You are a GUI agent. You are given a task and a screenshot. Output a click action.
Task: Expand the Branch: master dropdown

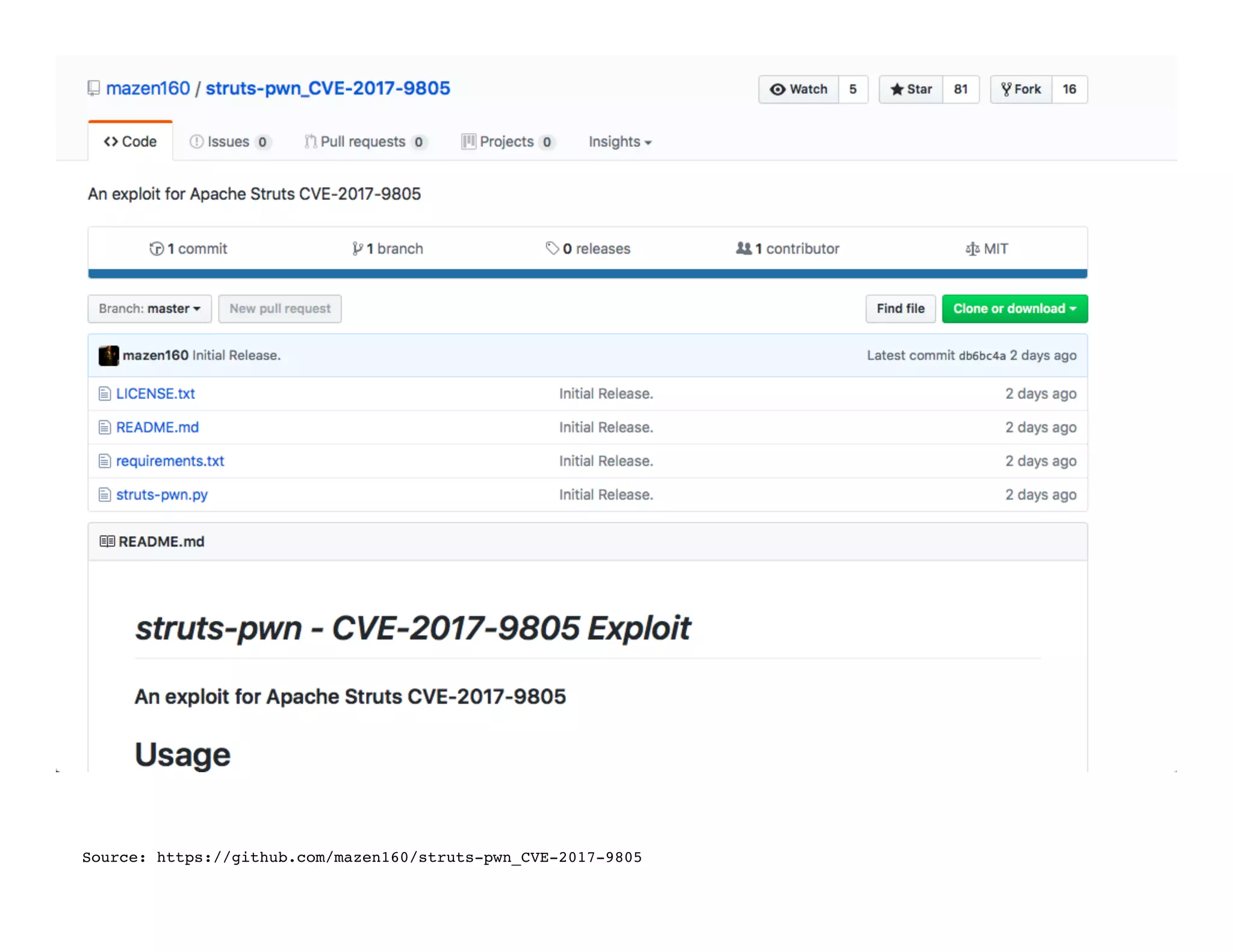tap(150, 309)
